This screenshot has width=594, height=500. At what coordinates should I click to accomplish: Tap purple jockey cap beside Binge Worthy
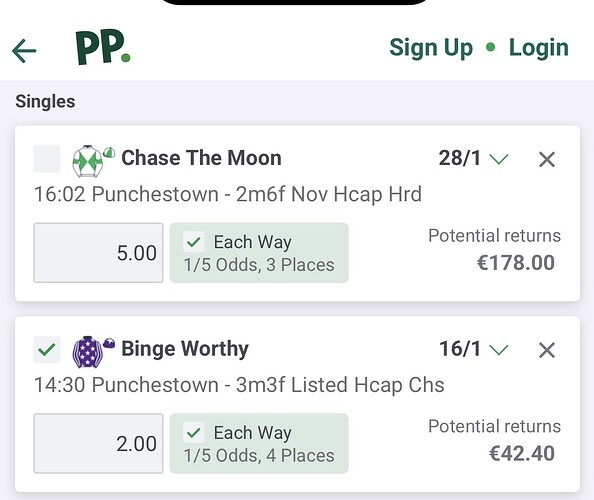point(109,343)
